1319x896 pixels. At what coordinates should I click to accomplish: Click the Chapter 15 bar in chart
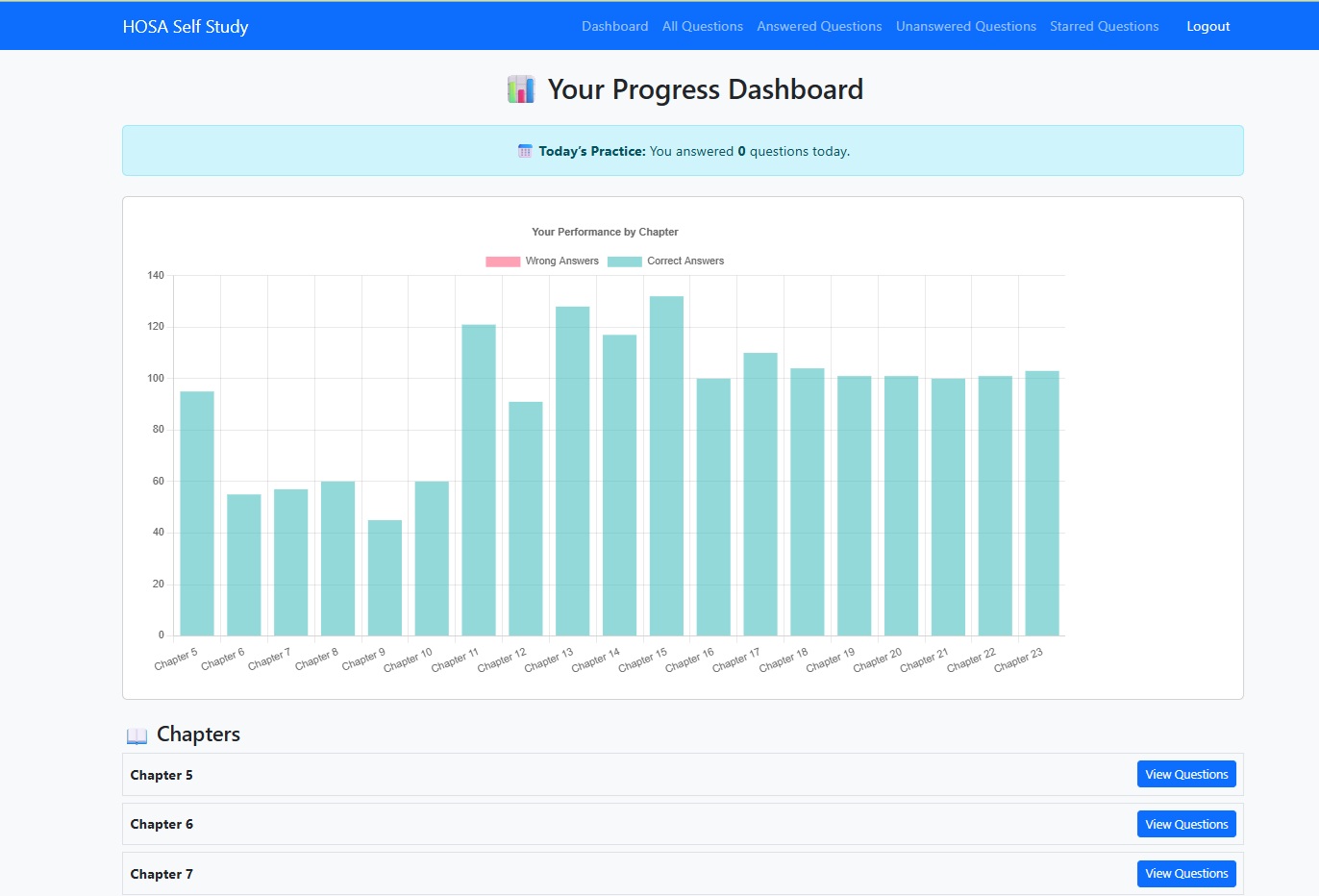666,466
